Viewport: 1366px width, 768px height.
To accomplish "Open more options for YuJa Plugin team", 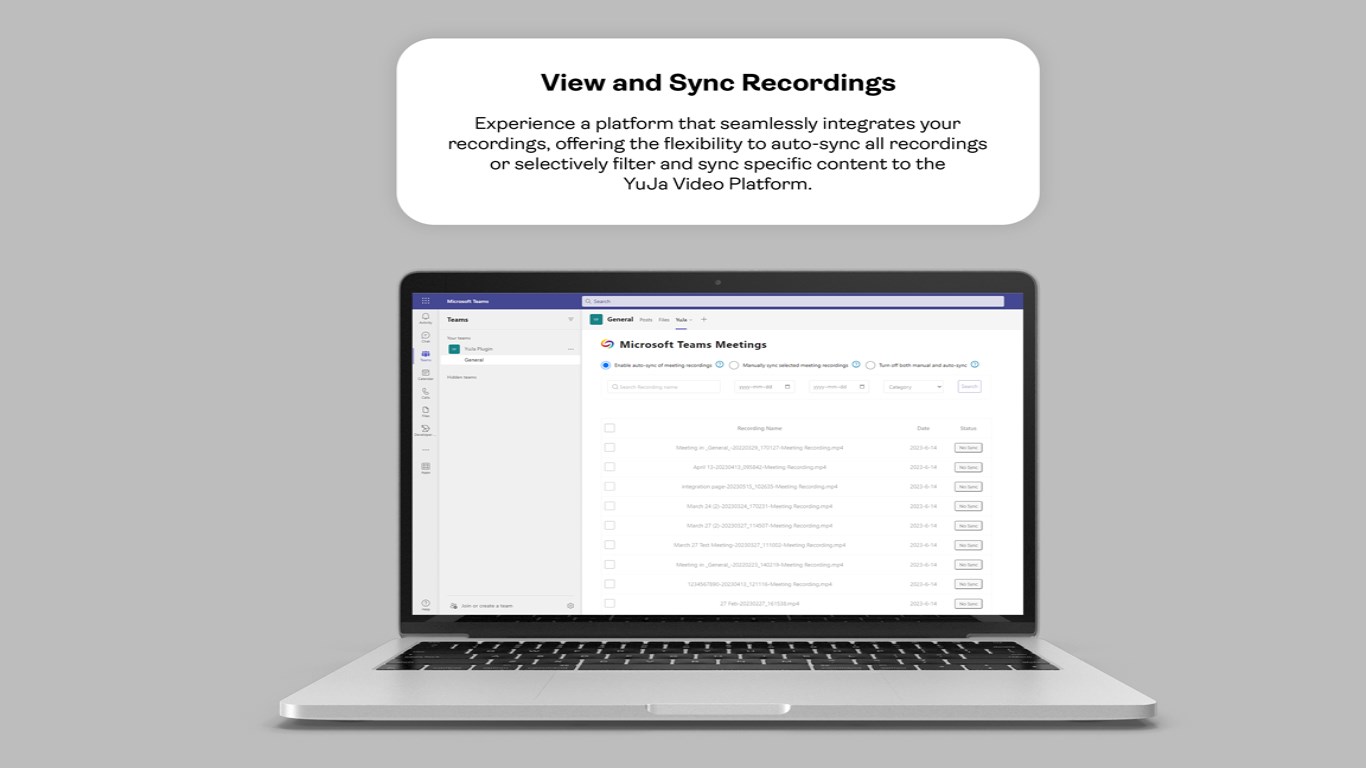I will (x=571, y=349).
